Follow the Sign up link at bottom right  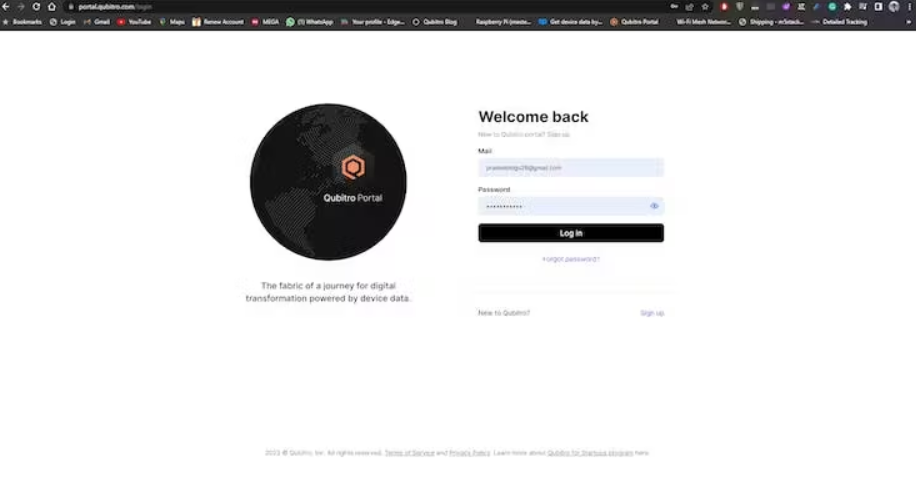pyautogui.click(x=652, y=313)
